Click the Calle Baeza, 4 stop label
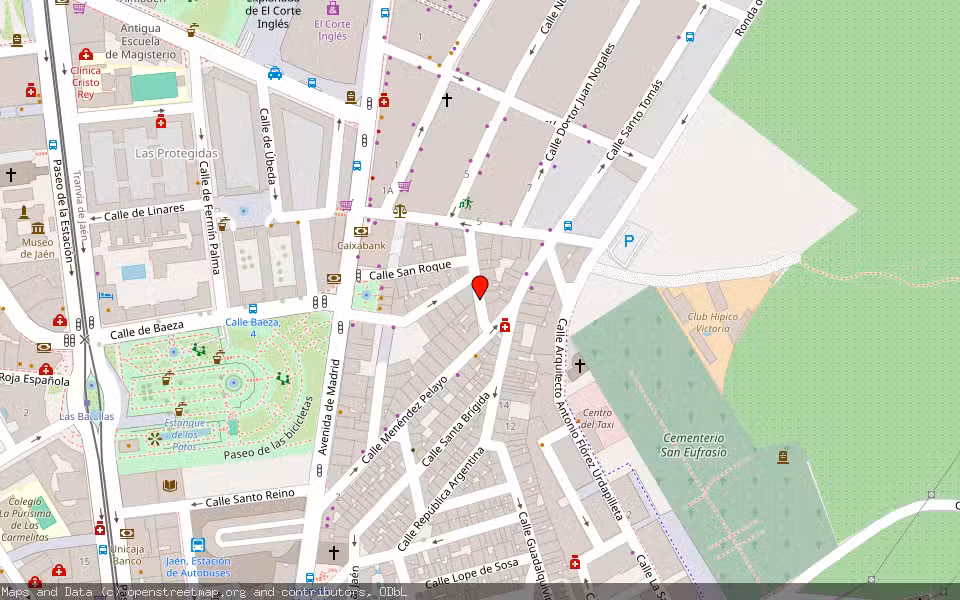 (253, 328)
